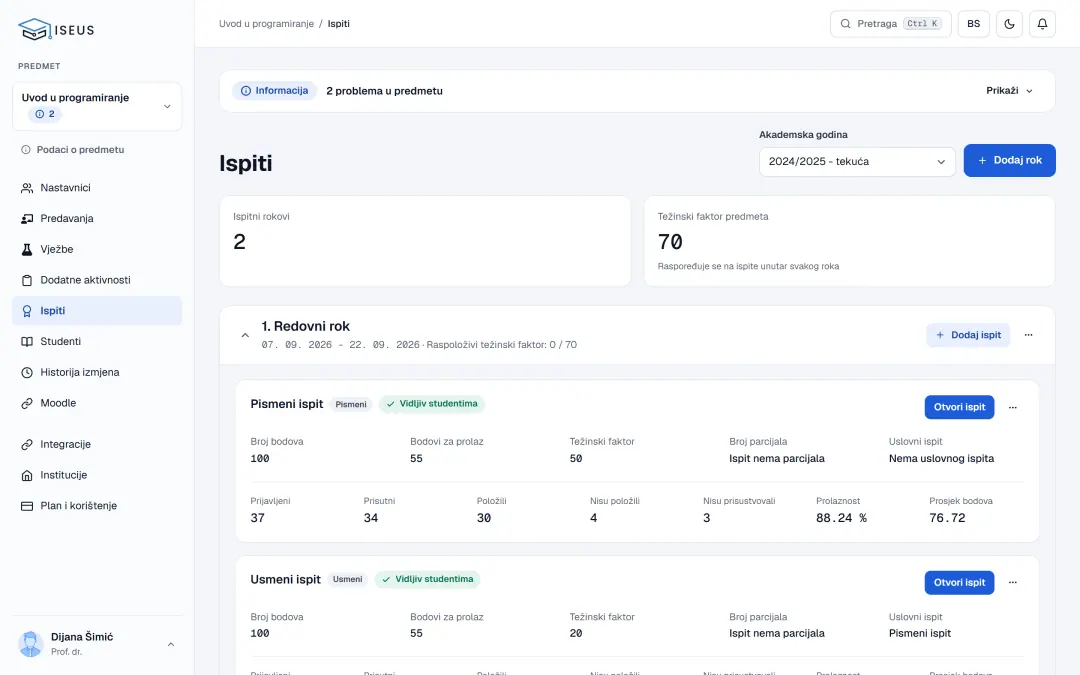Open the three-dot menu for Pismeni ispit
Screen dimensions: 1080x675
click(x=1012, y=407)
